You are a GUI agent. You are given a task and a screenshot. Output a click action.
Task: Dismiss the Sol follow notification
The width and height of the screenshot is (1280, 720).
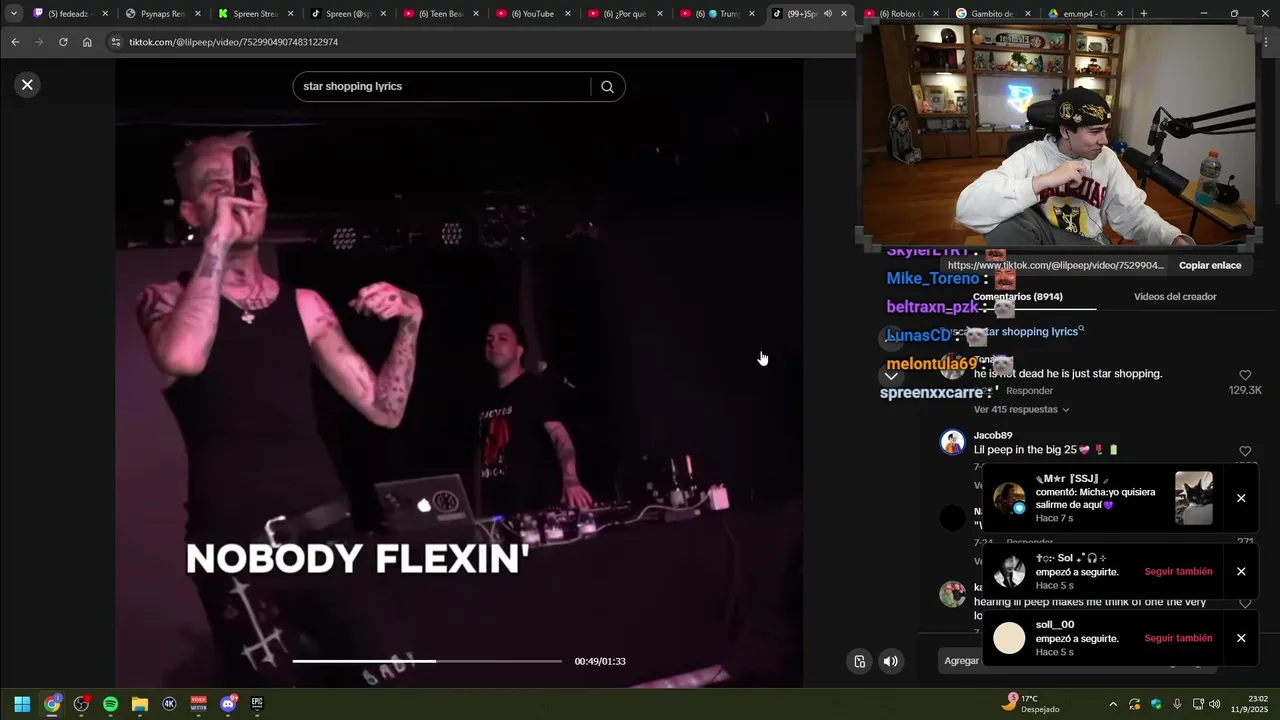click(1241, 572)
